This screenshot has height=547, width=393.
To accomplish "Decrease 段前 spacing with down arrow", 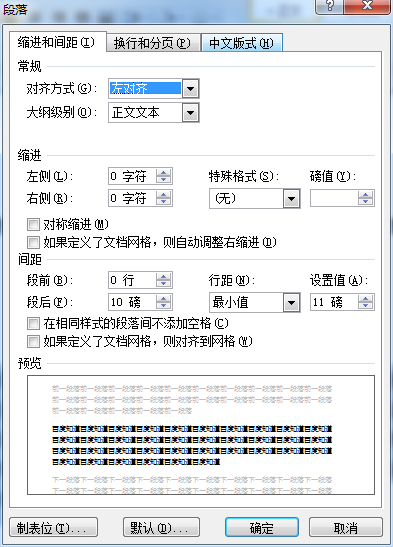I will click(164, 284).
